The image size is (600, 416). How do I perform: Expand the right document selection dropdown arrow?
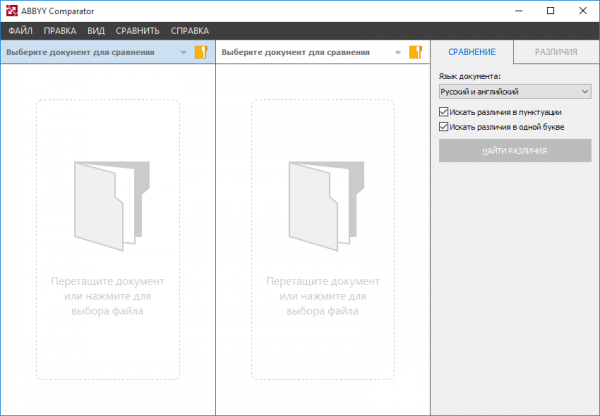[398, 52]
